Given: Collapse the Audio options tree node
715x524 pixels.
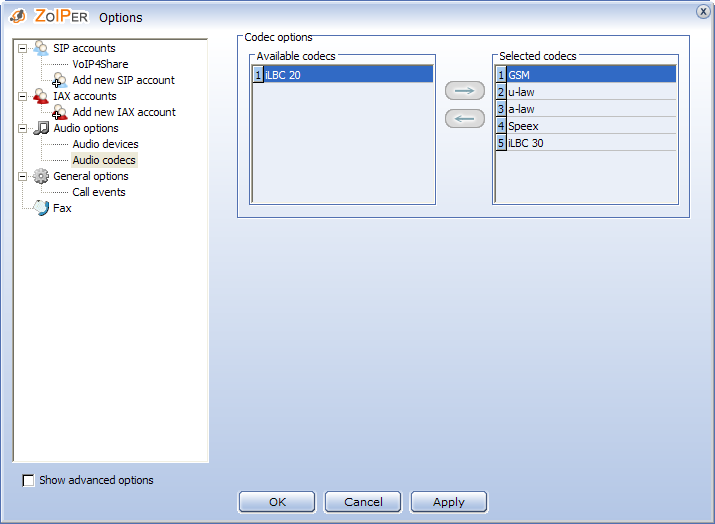Looking at the screenshot, I should point(22,128).
